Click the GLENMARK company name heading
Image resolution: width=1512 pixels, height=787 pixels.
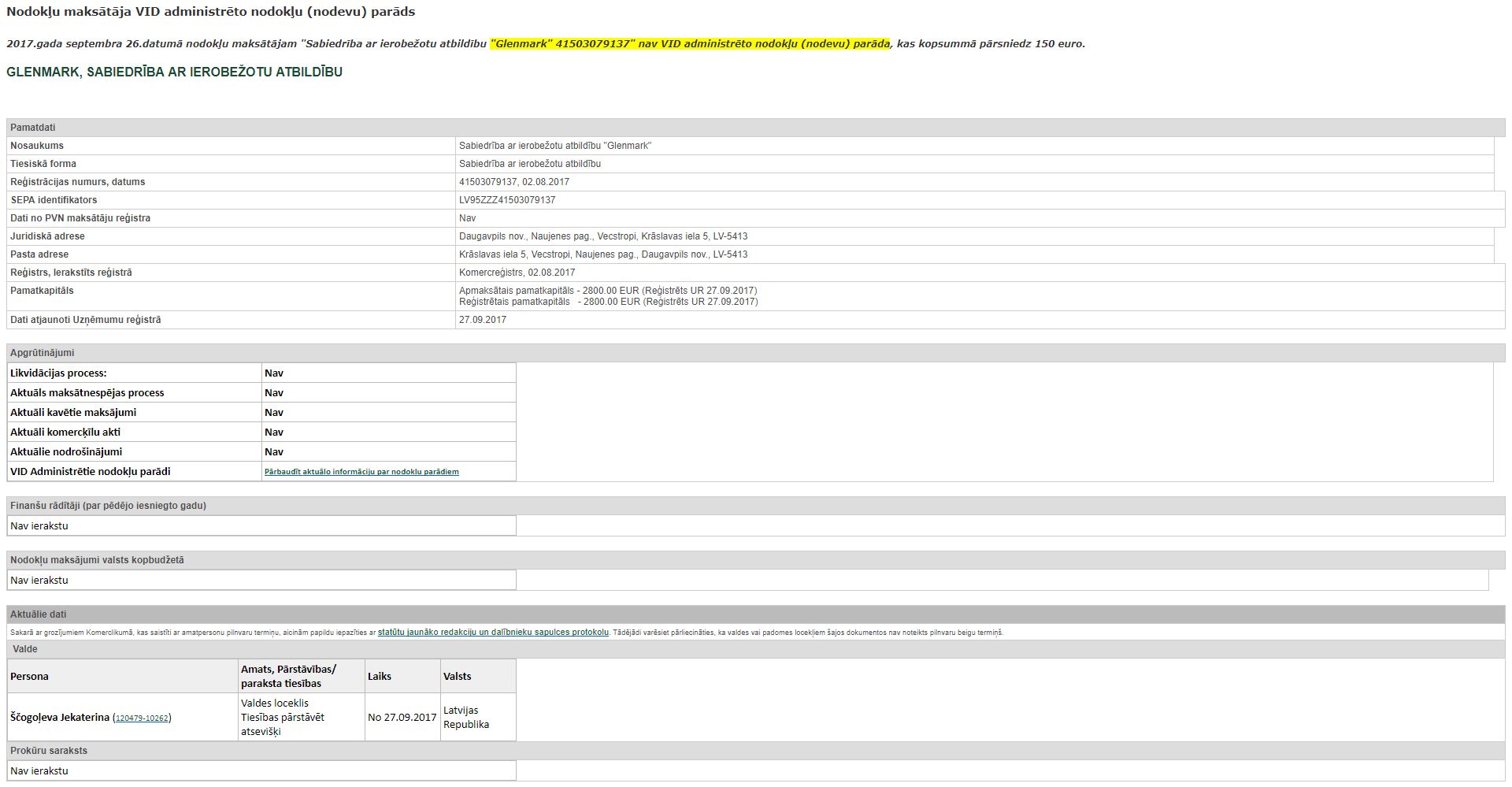click(174, 72)
